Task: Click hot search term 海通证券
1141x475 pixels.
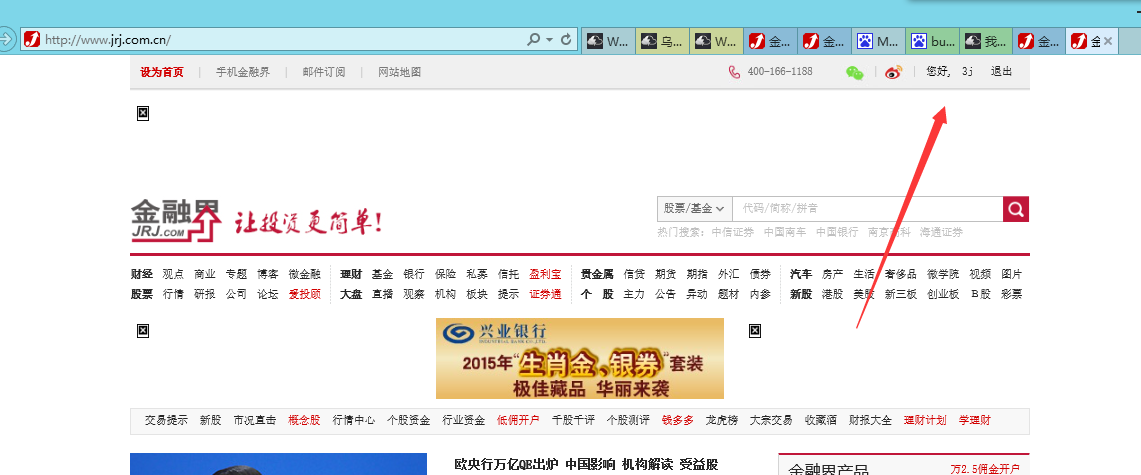Action: pos(941,233)
